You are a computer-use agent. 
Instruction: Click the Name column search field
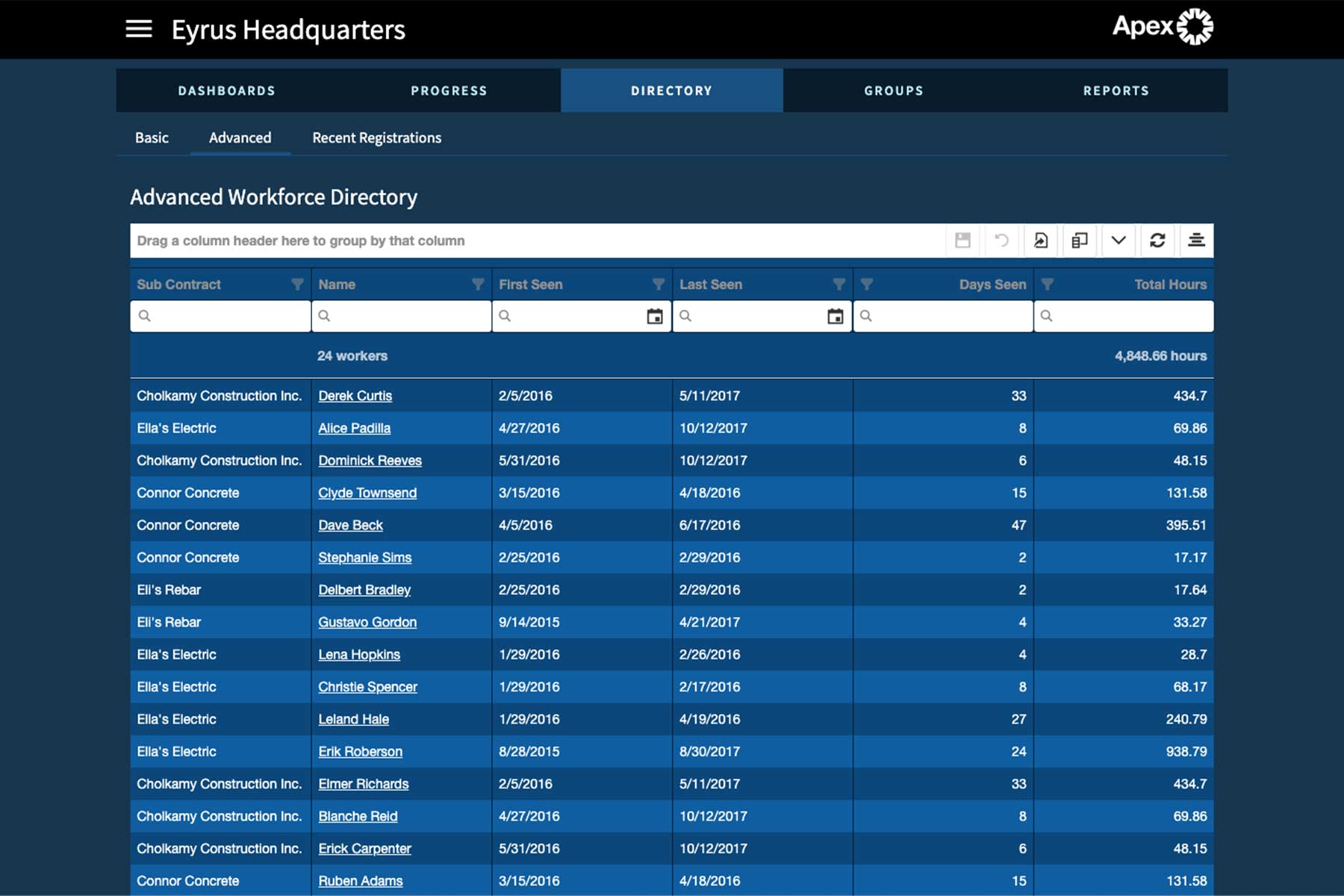[x=401, y=316]
